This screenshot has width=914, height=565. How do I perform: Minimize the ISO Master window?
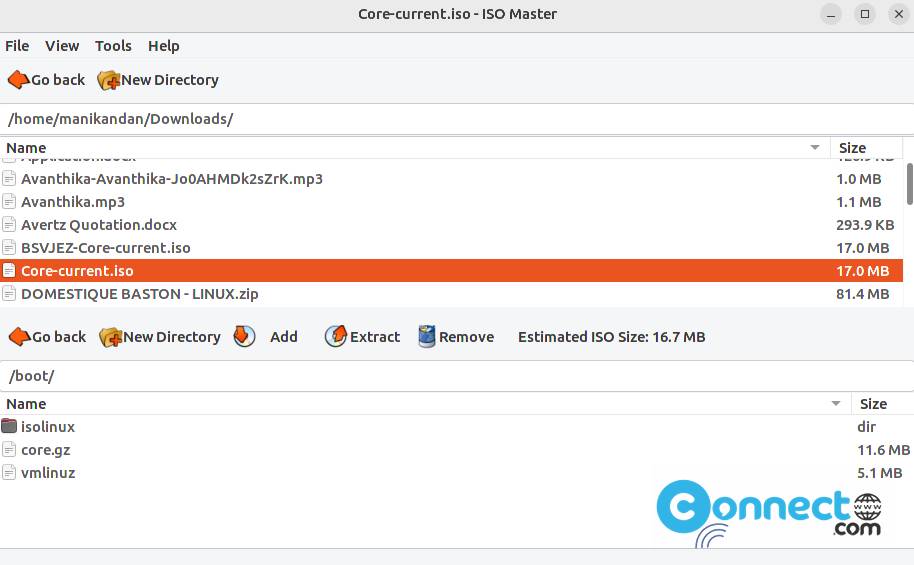pos(831,14)
